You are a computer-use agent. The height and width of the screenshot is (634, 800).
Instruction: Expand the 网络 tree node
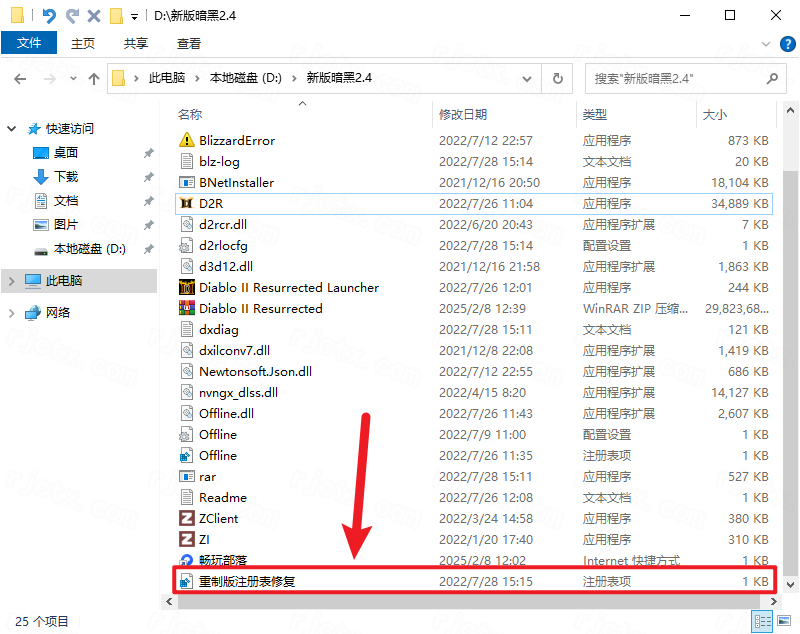pyautogui.click(x=11, y=313)
